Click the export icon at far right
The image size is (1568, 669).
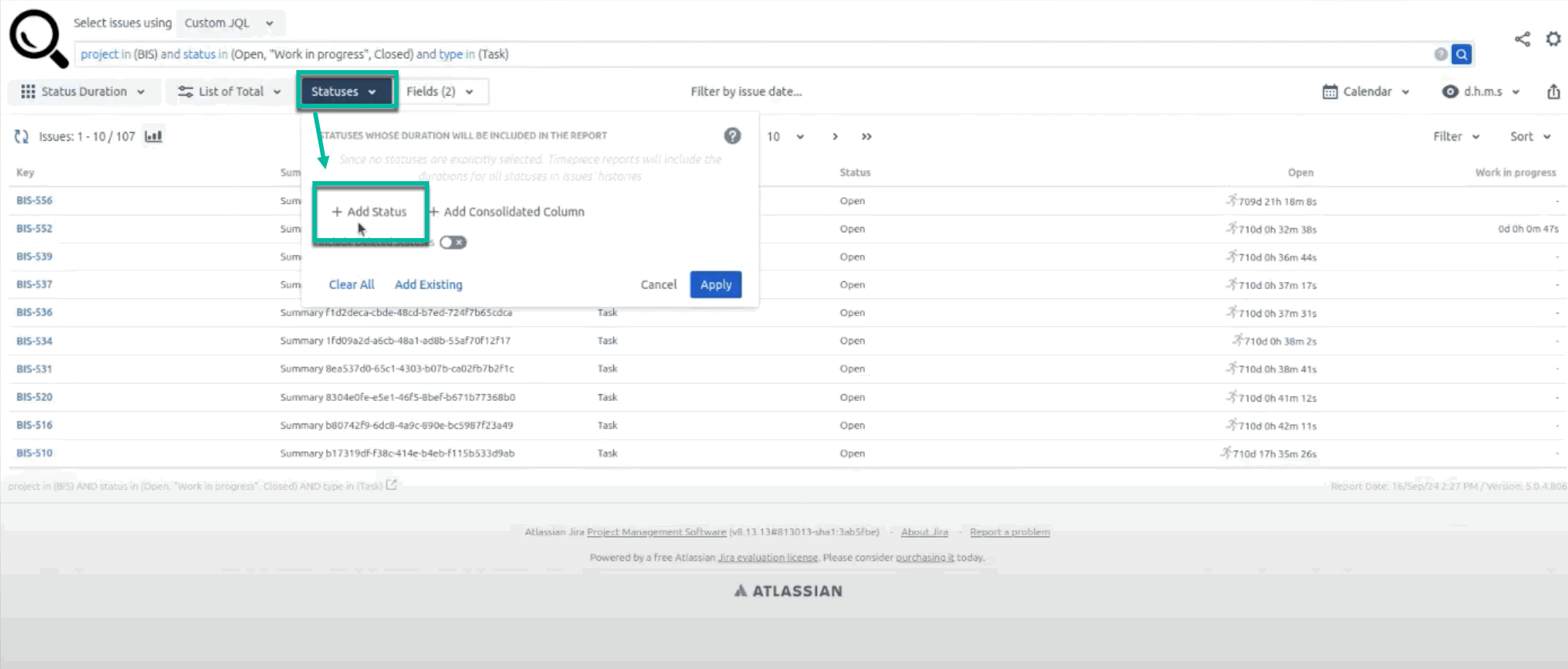tap(1553, 92)
